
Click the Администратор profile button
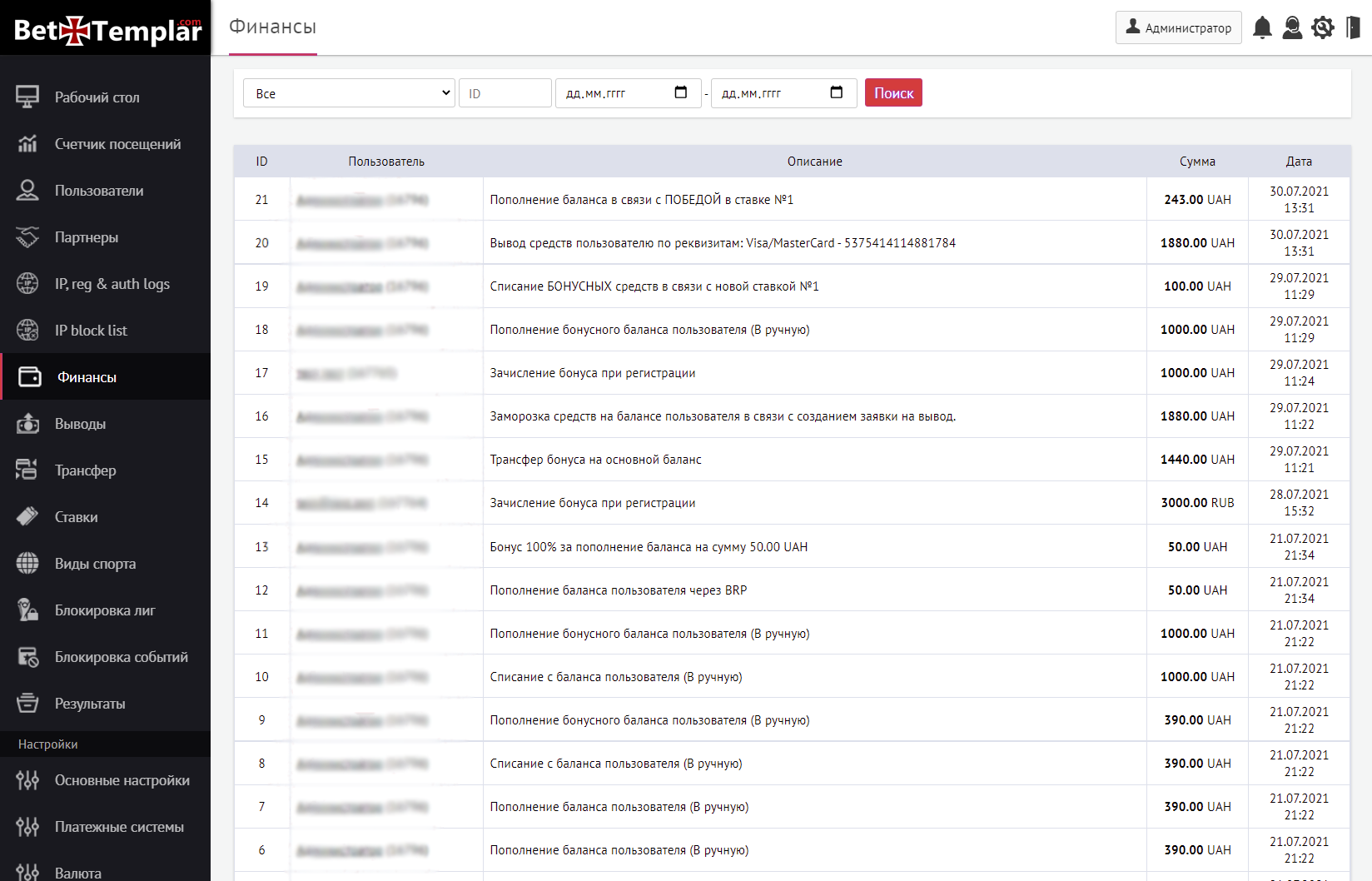1178,27
